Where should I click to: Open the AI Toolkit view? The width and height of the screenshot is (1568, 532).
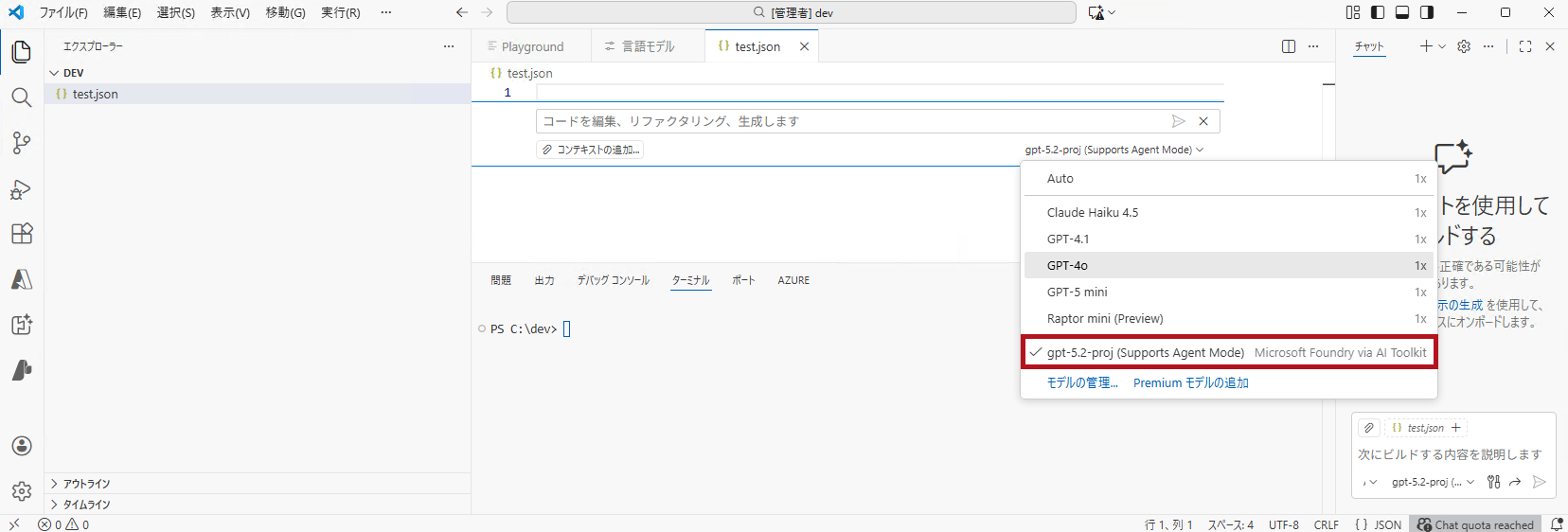click(22, 325)
